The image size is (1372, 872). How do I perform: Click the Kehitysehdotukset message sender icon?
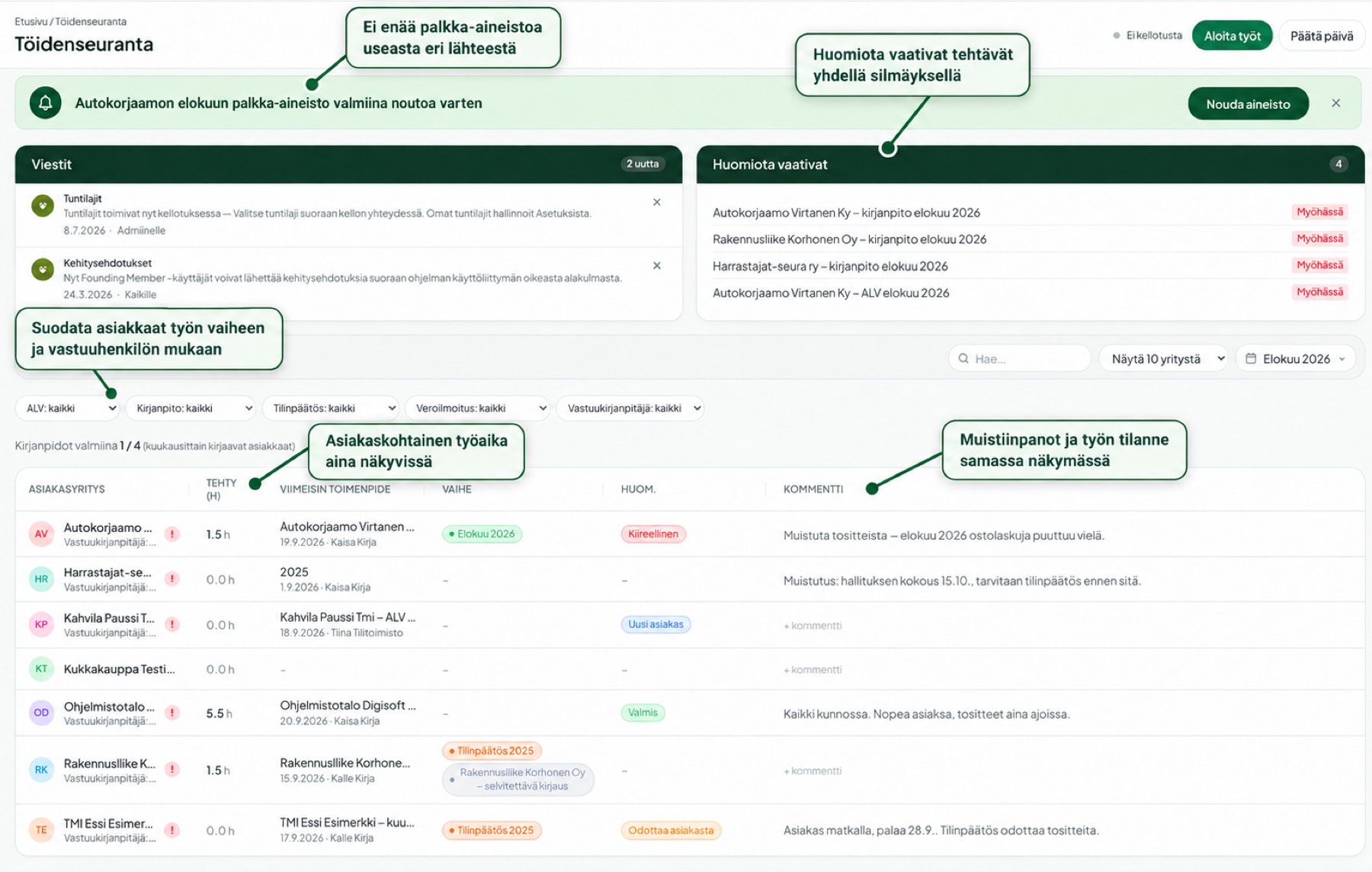click(43, 269)
